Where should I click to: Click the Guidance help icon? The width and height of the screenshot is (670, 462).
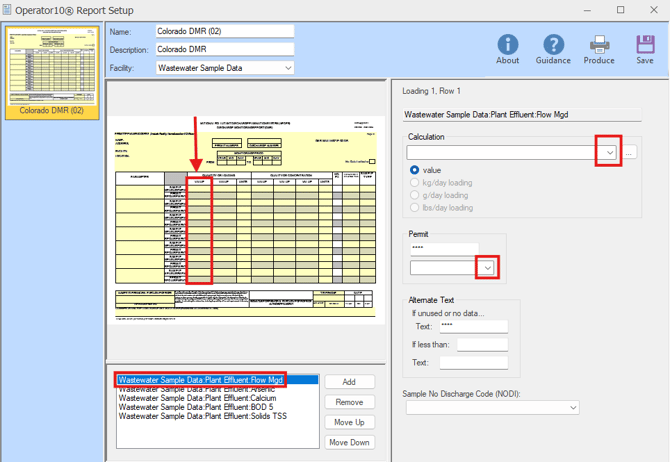point(553,46)
